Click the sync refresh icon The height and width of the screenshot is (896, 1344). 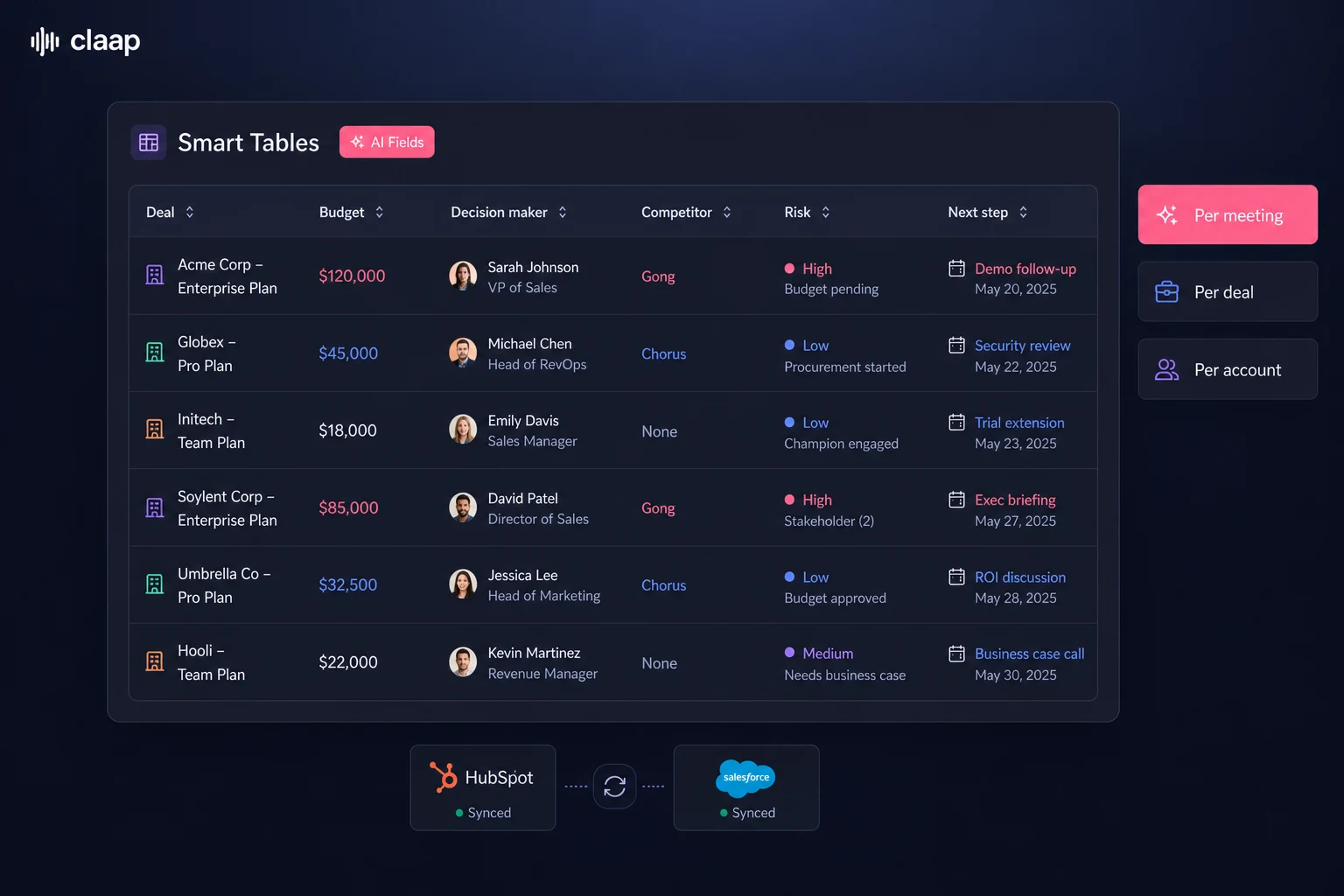click(x=615, y=786)
